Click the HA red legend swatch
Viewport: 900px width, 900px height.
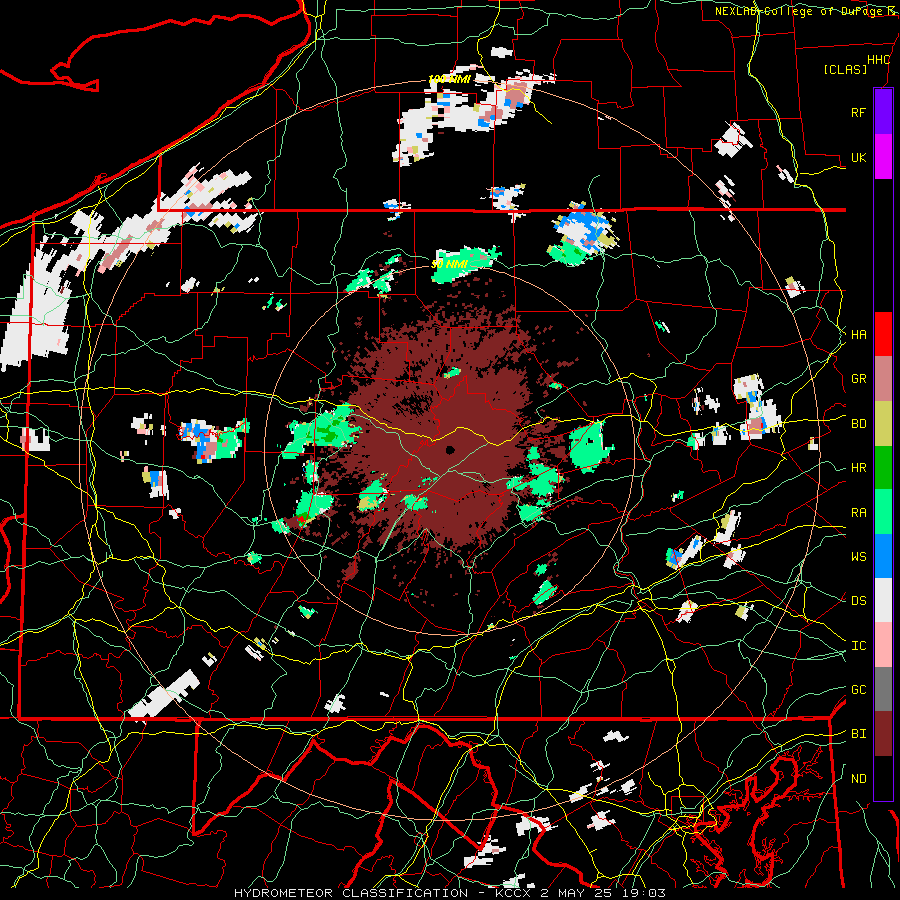pyautogui.click(x=883, y=334)
